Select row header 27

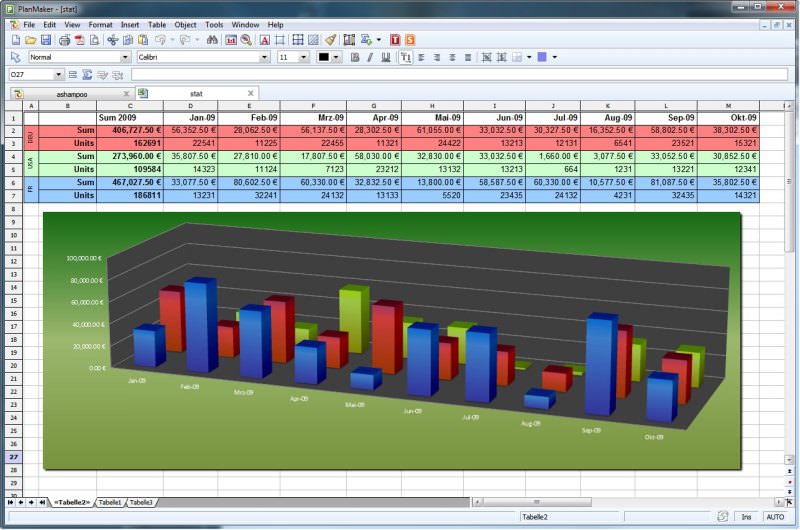pyautogui.click(x=14, y=457)
